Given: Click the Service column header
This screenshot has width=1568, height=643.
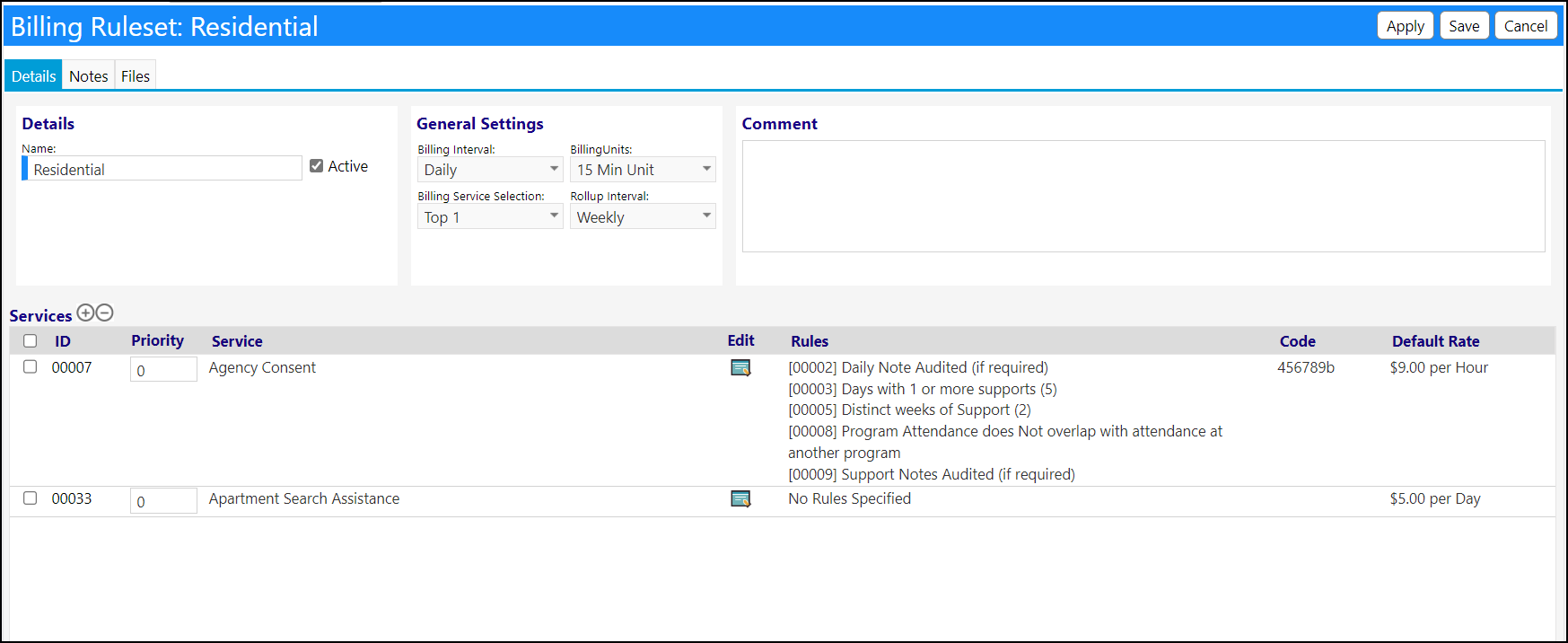Looking at the screenshot, I should 237,341.
